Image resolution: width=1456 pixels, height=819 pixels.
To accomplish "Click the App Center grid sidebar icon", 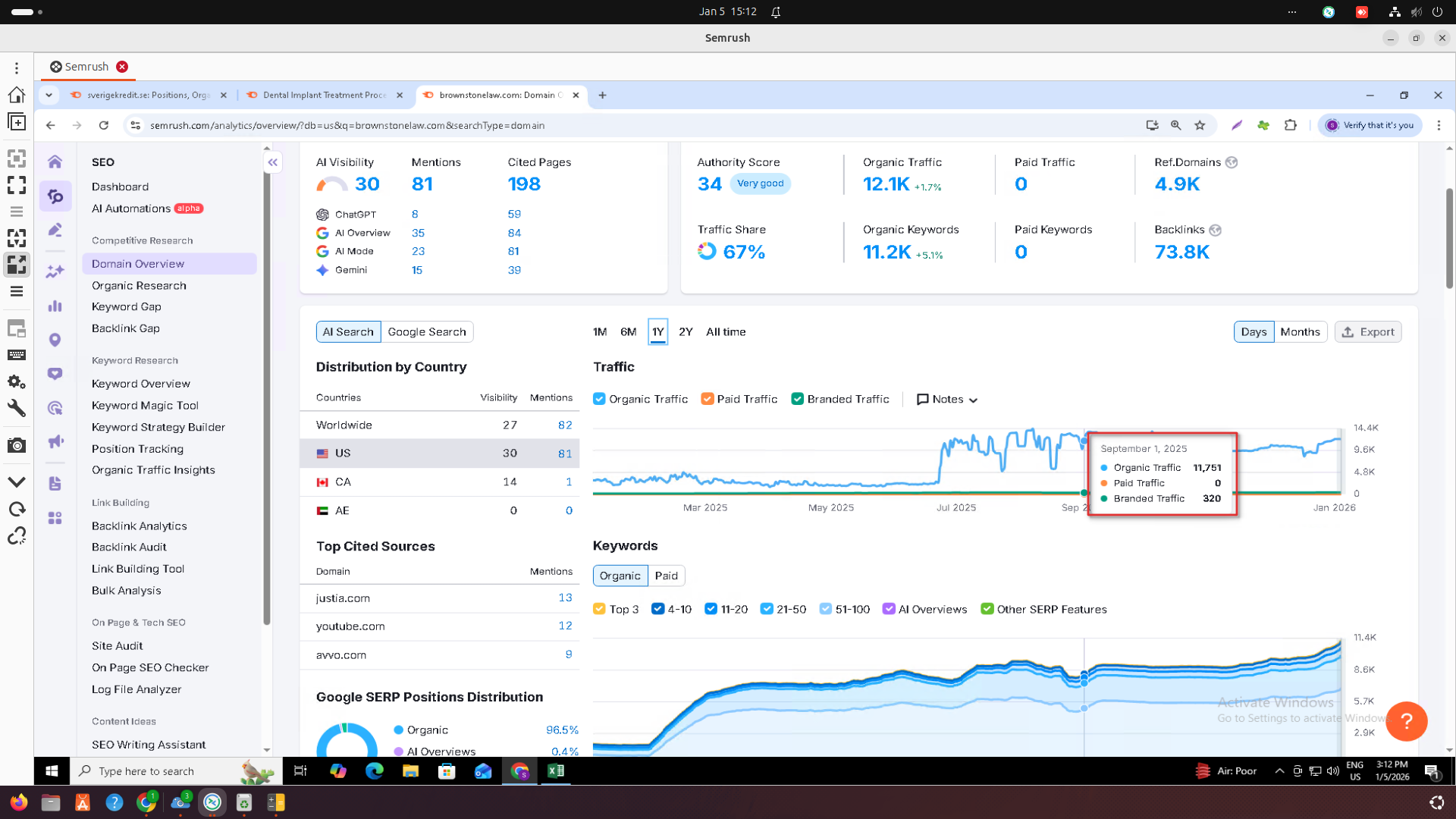I will click(x=55, y=518).
